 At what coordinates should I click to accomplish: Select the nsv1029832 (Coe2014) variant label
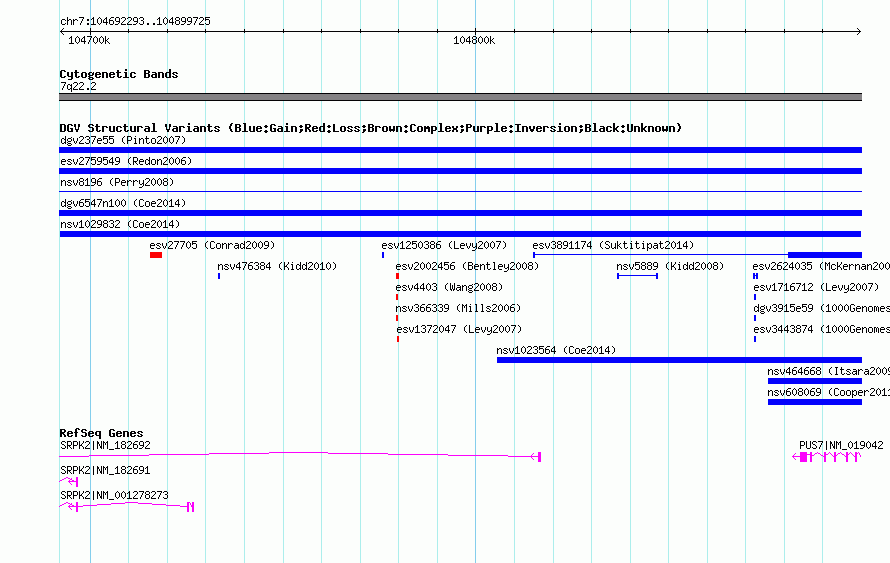pyautogui.click(x=120, y=224)
